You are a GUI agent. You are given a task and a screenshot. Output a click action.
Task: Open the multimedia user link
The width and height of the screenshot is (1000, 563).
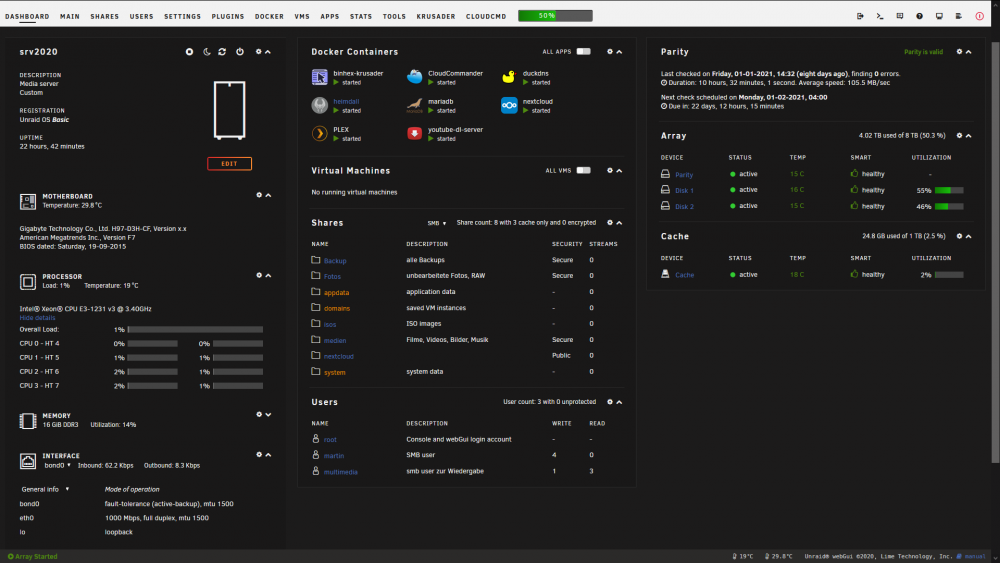(x=341, y=472)
